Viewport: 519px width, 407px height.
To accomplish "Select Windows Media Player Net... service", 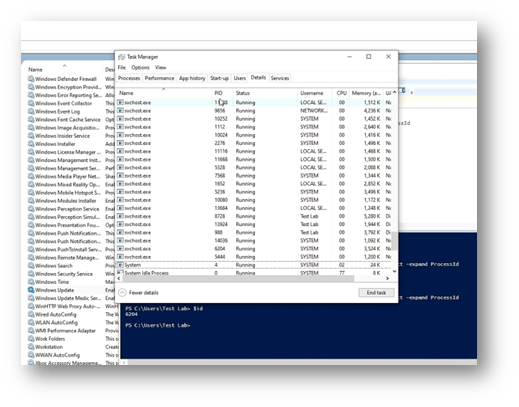I will pos(68,176).
